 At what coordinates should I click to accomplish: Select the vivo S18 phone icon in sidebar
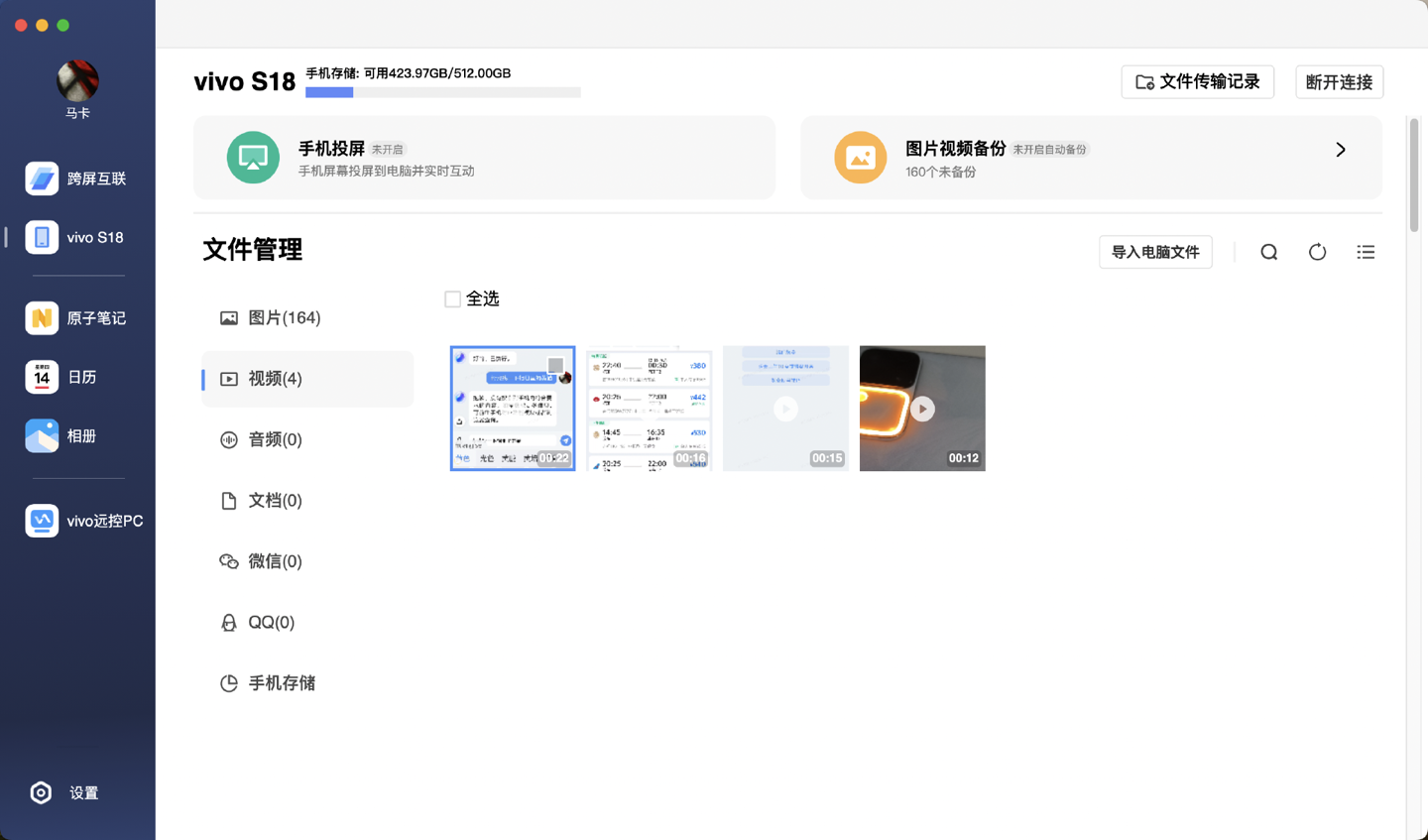(42, 237)
